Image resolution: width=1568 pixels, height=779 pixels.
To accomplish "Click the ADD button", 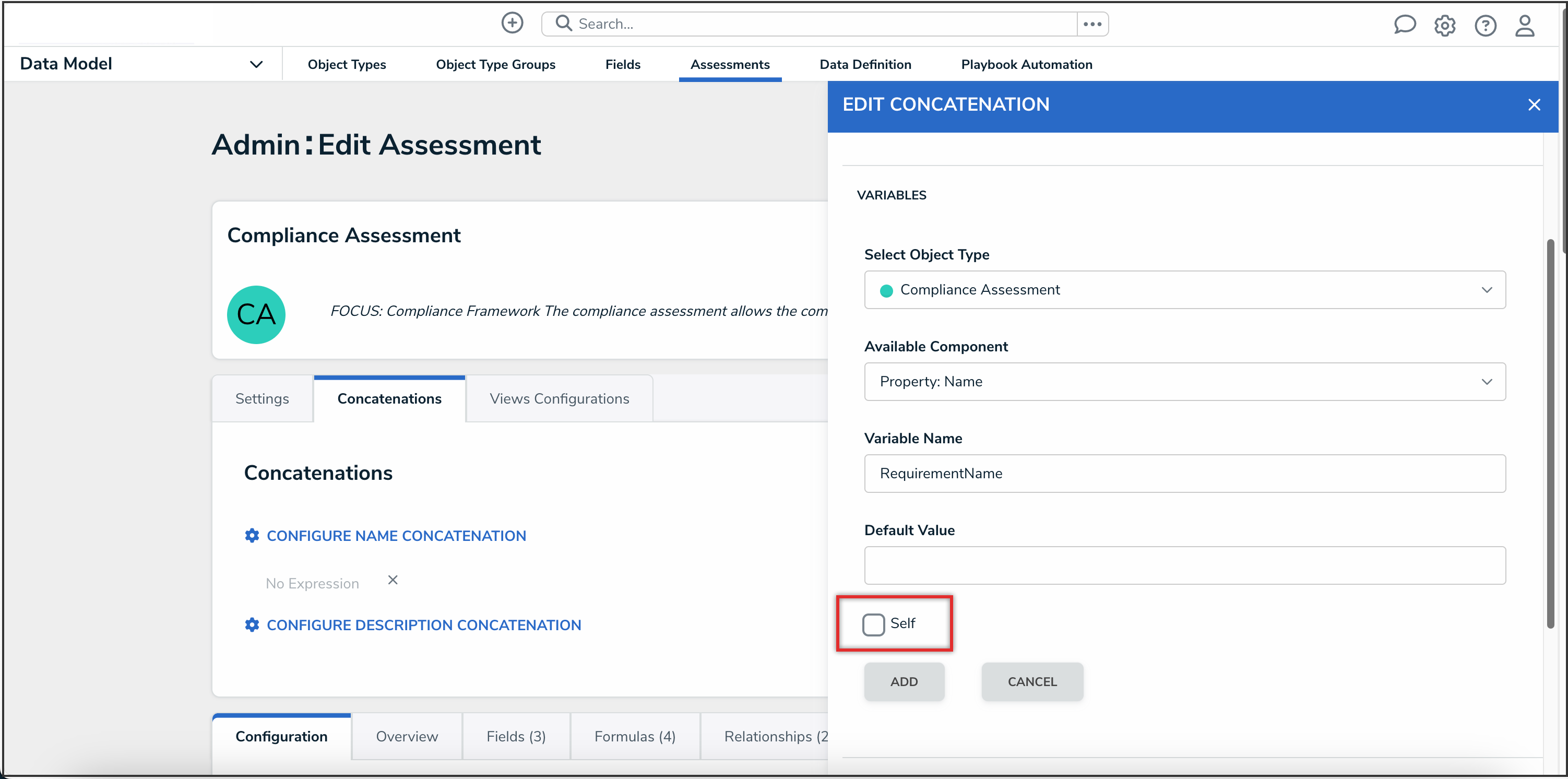I will click(x=904, y=681).
